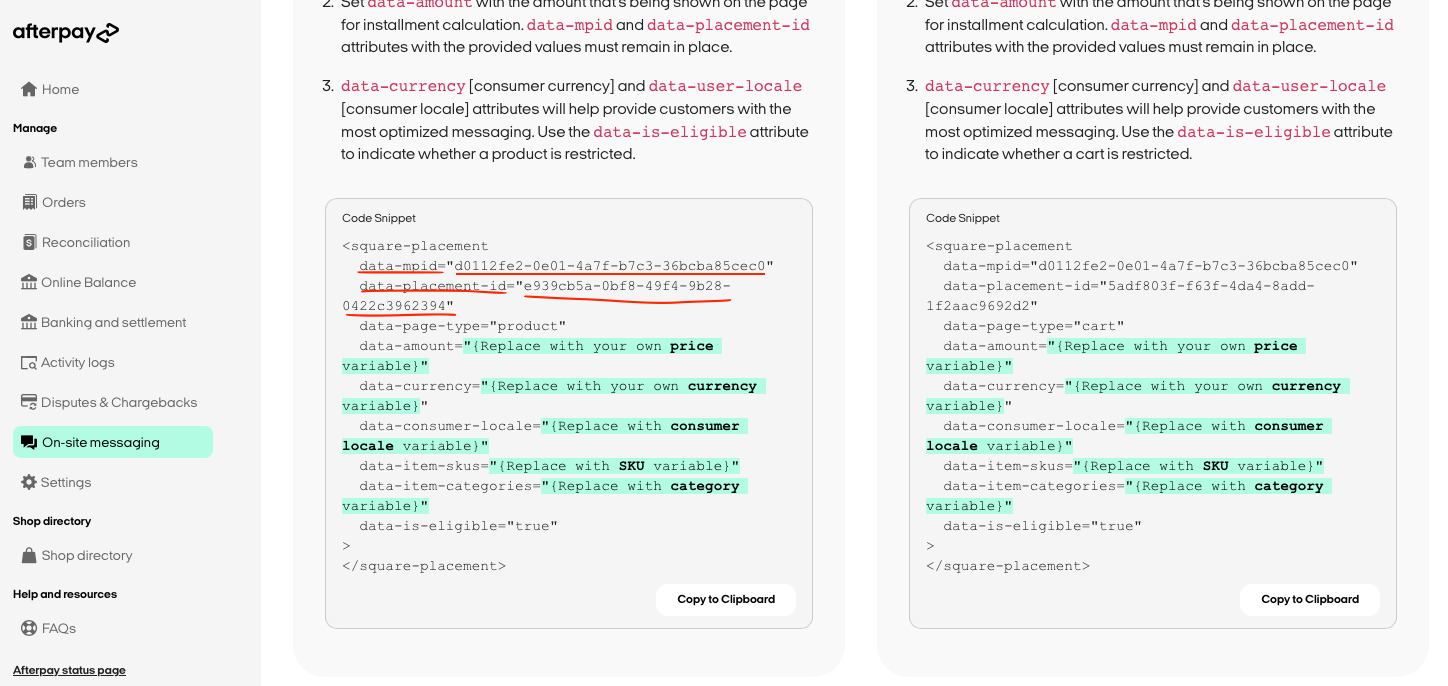Screen dimensions: 1448x686
Task: Select the Reconciliation dollar-document icon
Action: pyautogui.click(x=29, y=242)
